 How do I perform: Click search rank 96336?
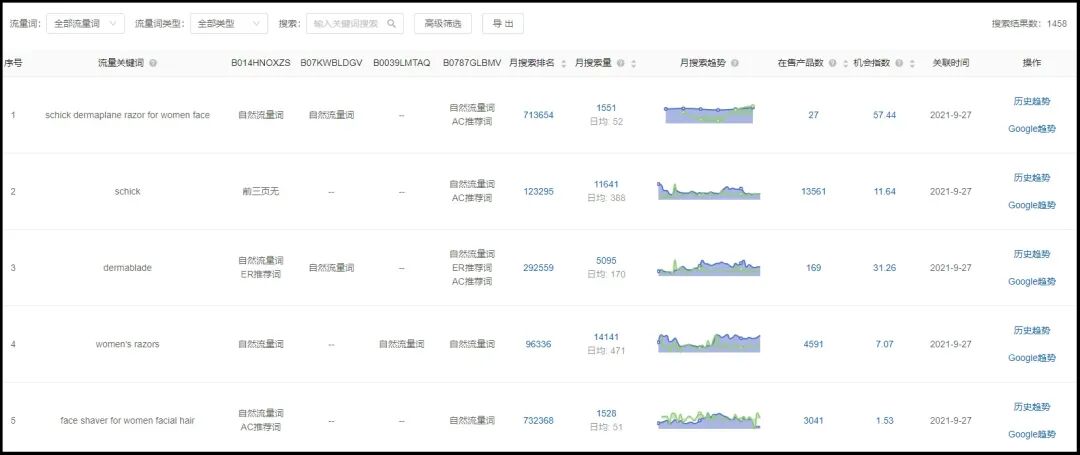(x=538, y=344)
